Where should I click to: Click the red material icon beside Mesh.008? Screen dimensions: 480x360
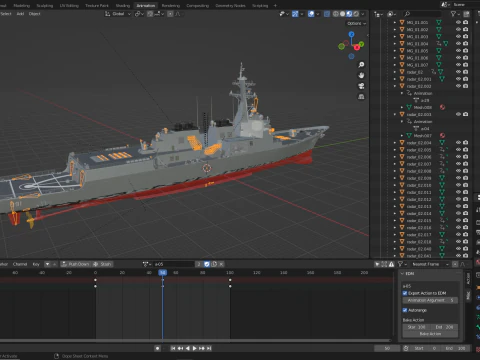click(x=442, y=107)
